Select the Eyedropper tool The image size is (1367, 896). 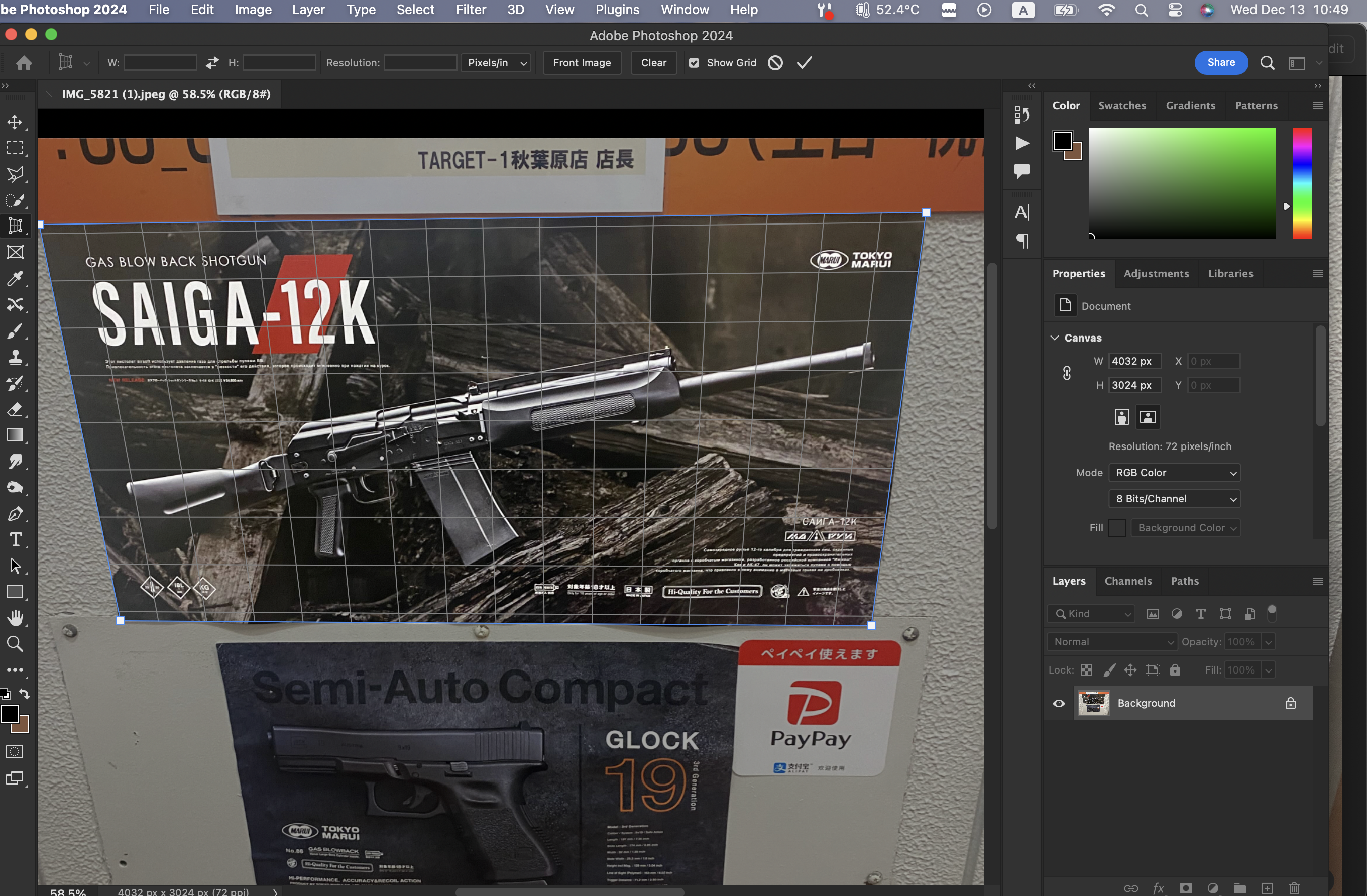(15, 279)
